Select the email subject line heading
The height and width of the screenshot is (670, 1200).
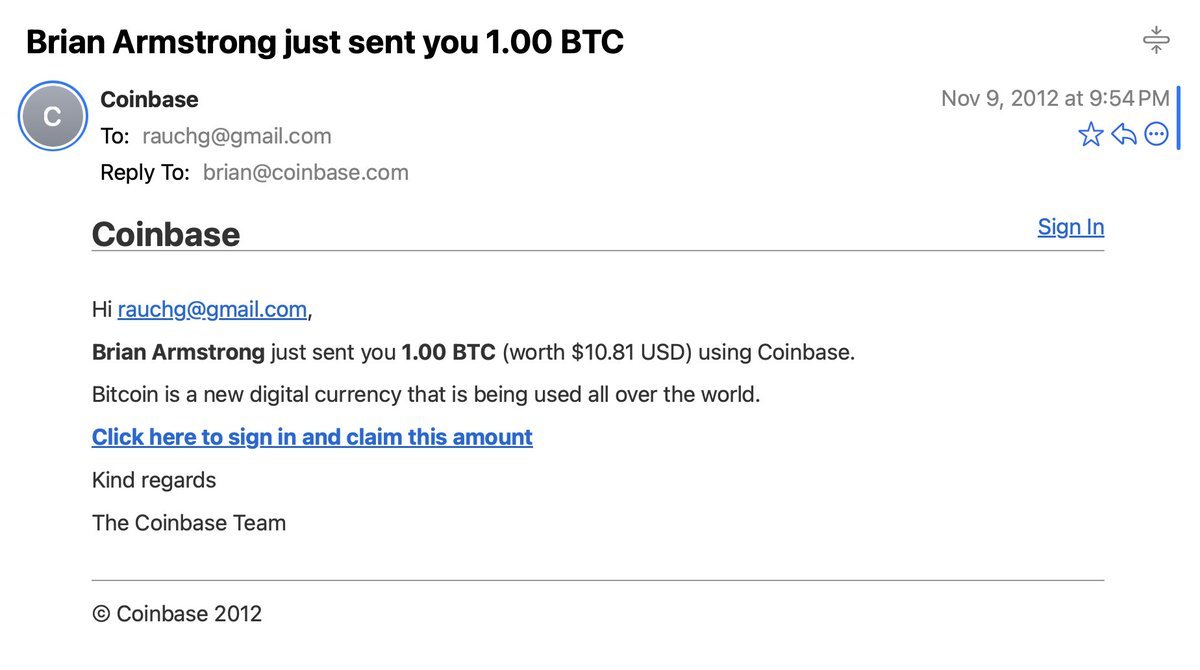click(x=325, y=42)
